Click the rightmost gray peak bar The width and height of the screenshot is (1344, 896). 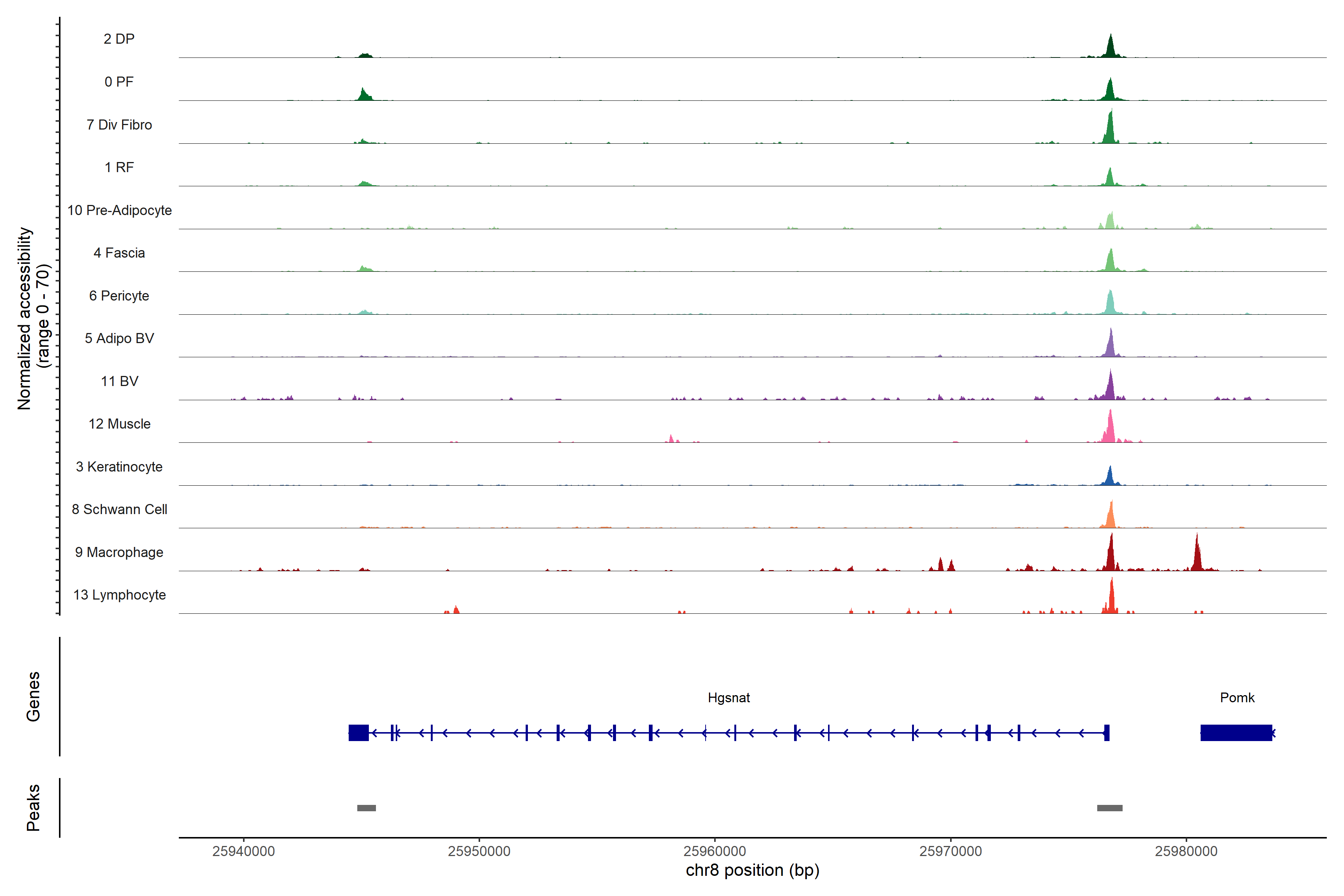1110,808
